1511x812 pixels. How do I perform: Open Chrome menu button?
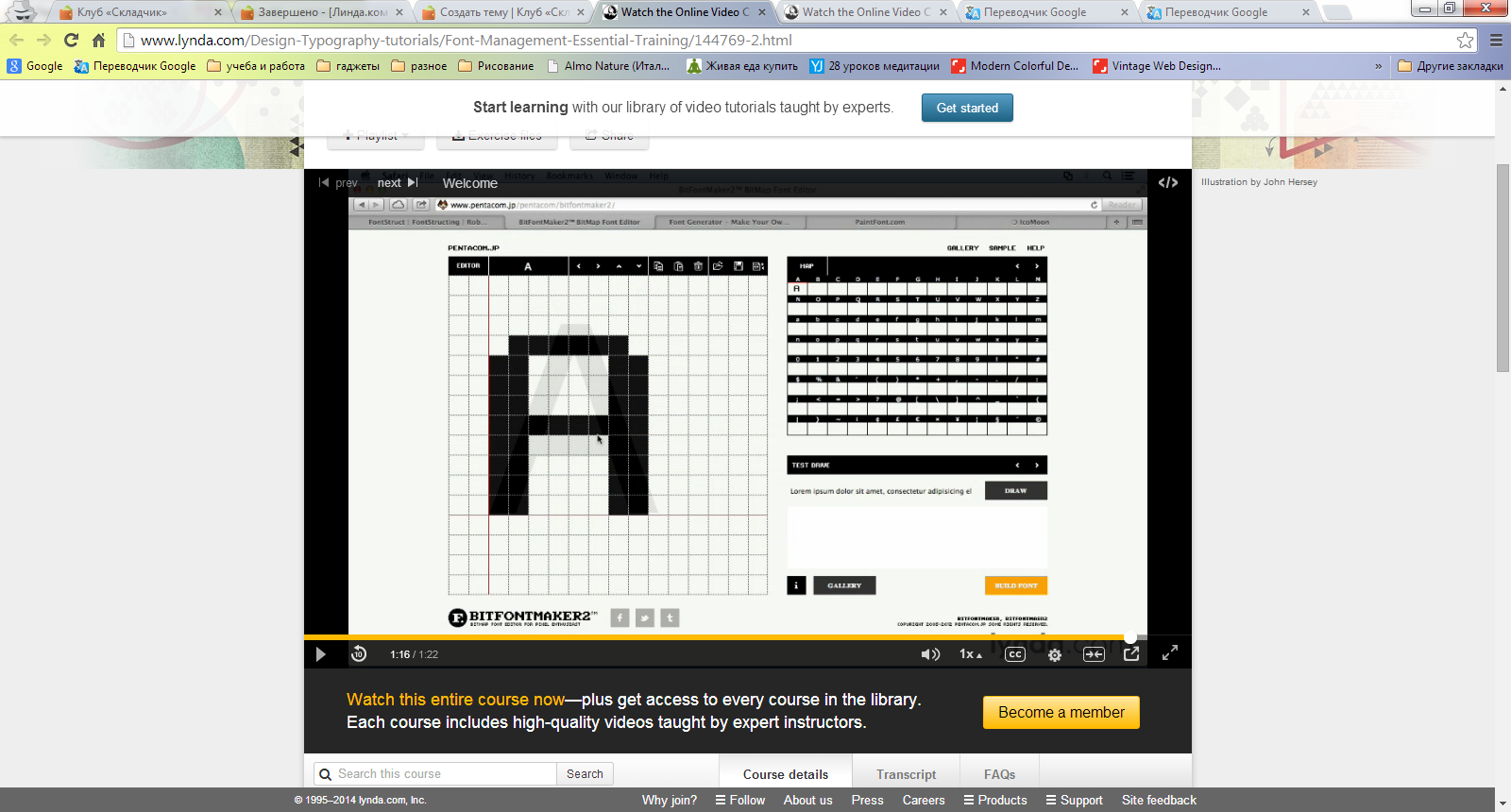pos(1496,40)
